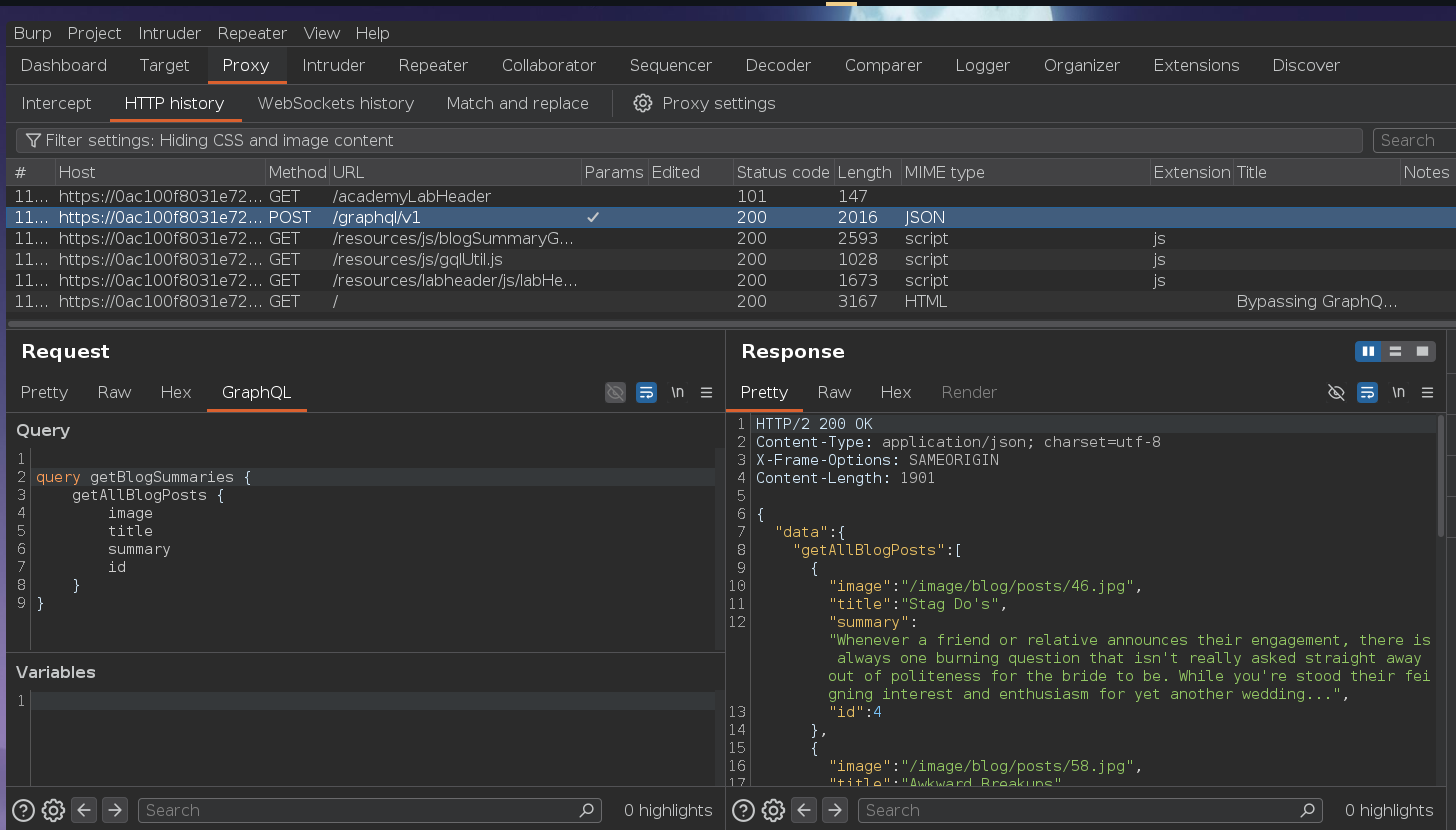This screenshot has height=830, width=1456.
Task: Go to next match in Request search
Action: (115, 810)
